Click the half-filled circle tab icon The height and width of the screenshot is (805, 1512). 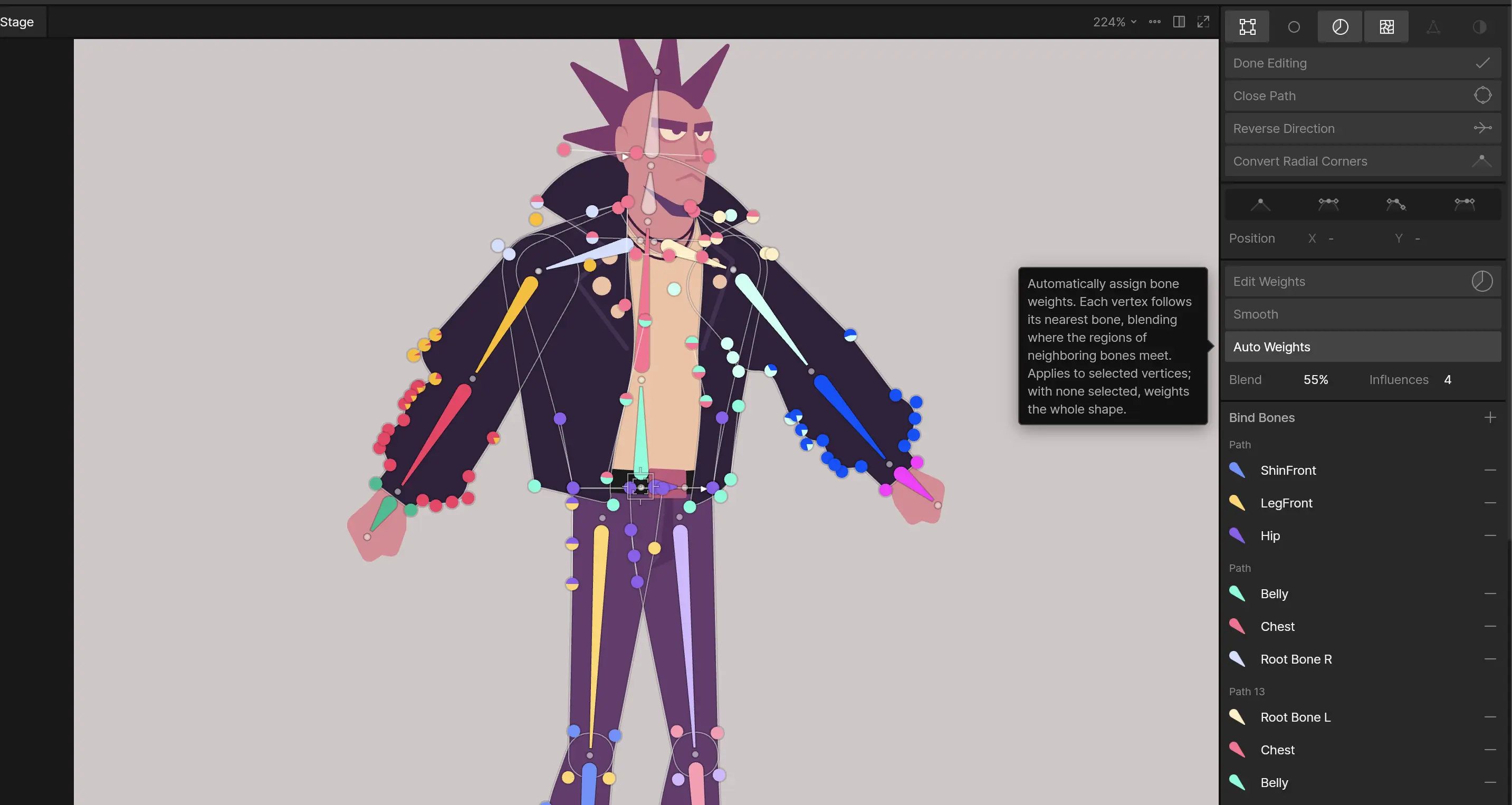coord(1479,26)
